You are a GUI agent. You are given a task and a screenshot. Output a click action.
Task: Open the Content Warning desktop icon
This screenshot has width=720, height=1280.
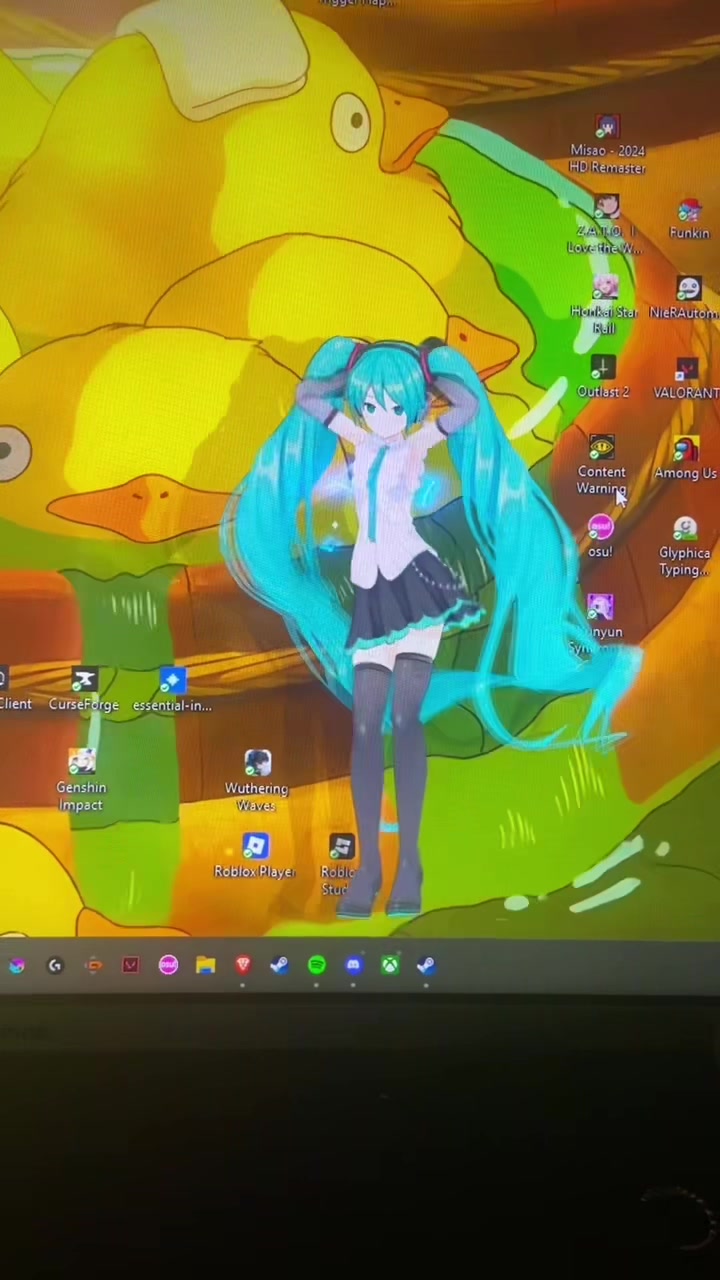(x=601, y=466)
